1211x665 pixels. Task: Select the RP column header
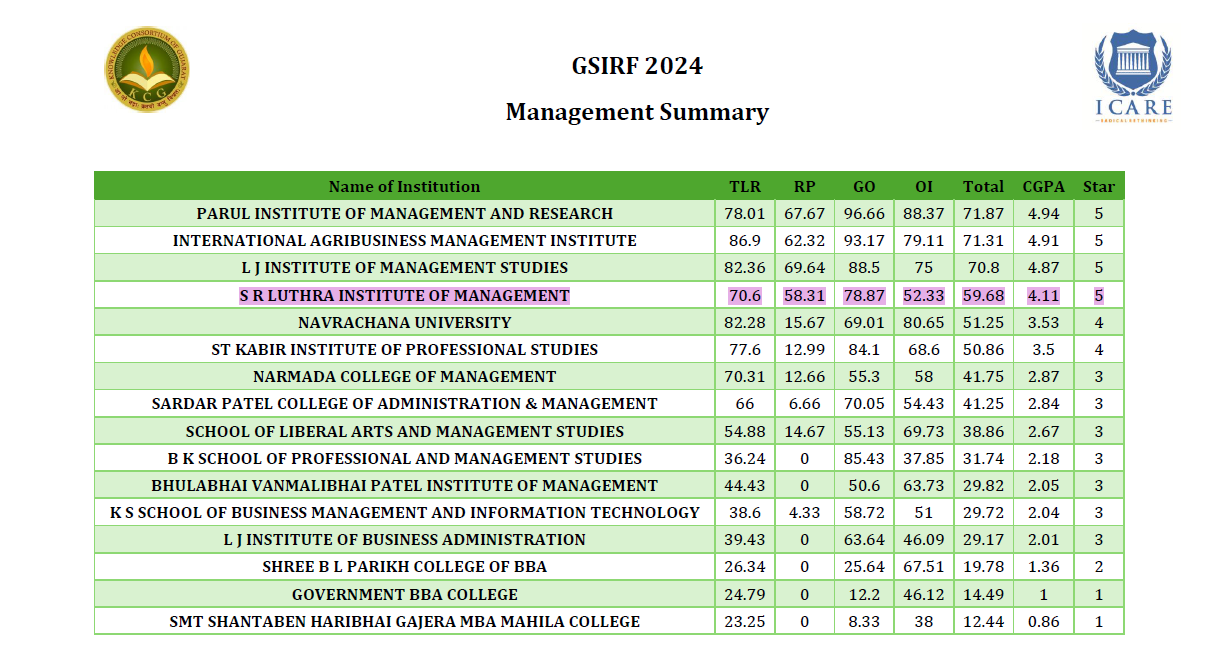(x=805, y=186)
